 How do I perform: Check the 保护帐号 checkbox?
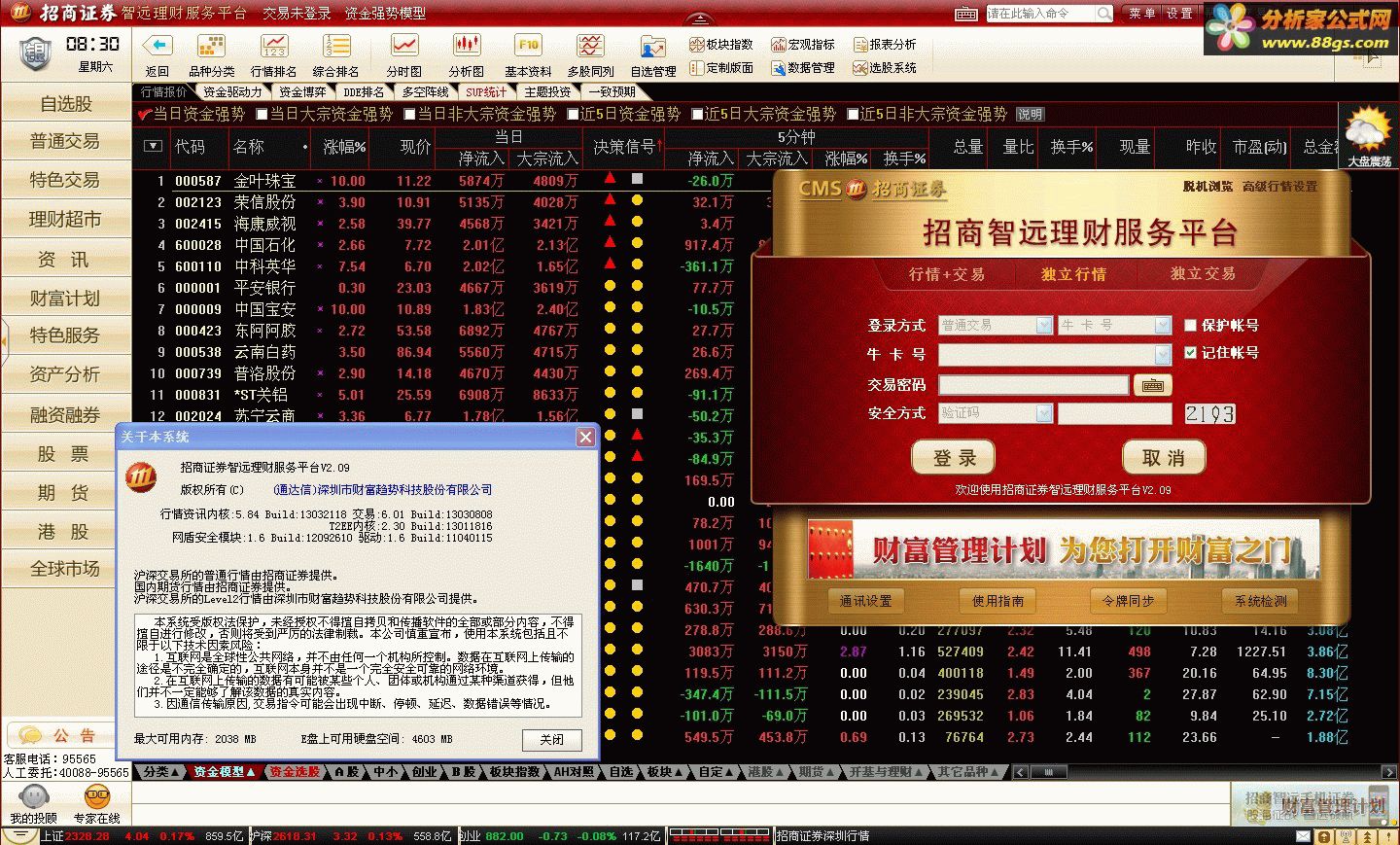(1190, 325)
